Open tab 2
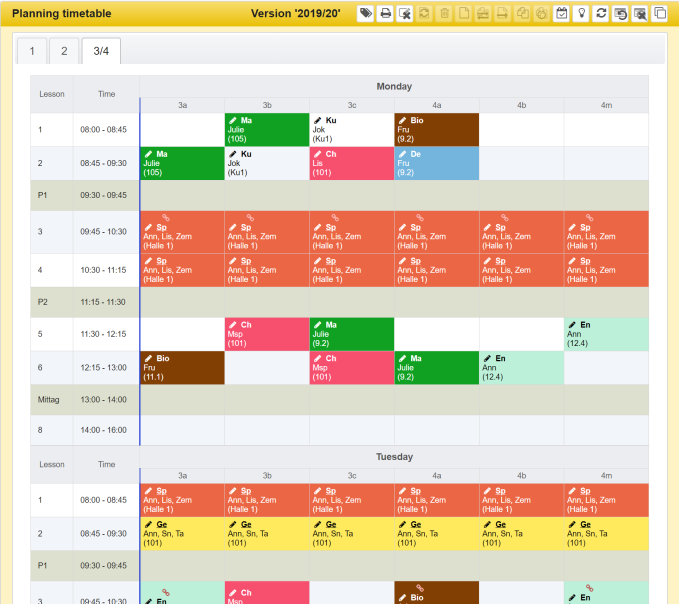This screenshot has height=604, width=679. (64, 51)
